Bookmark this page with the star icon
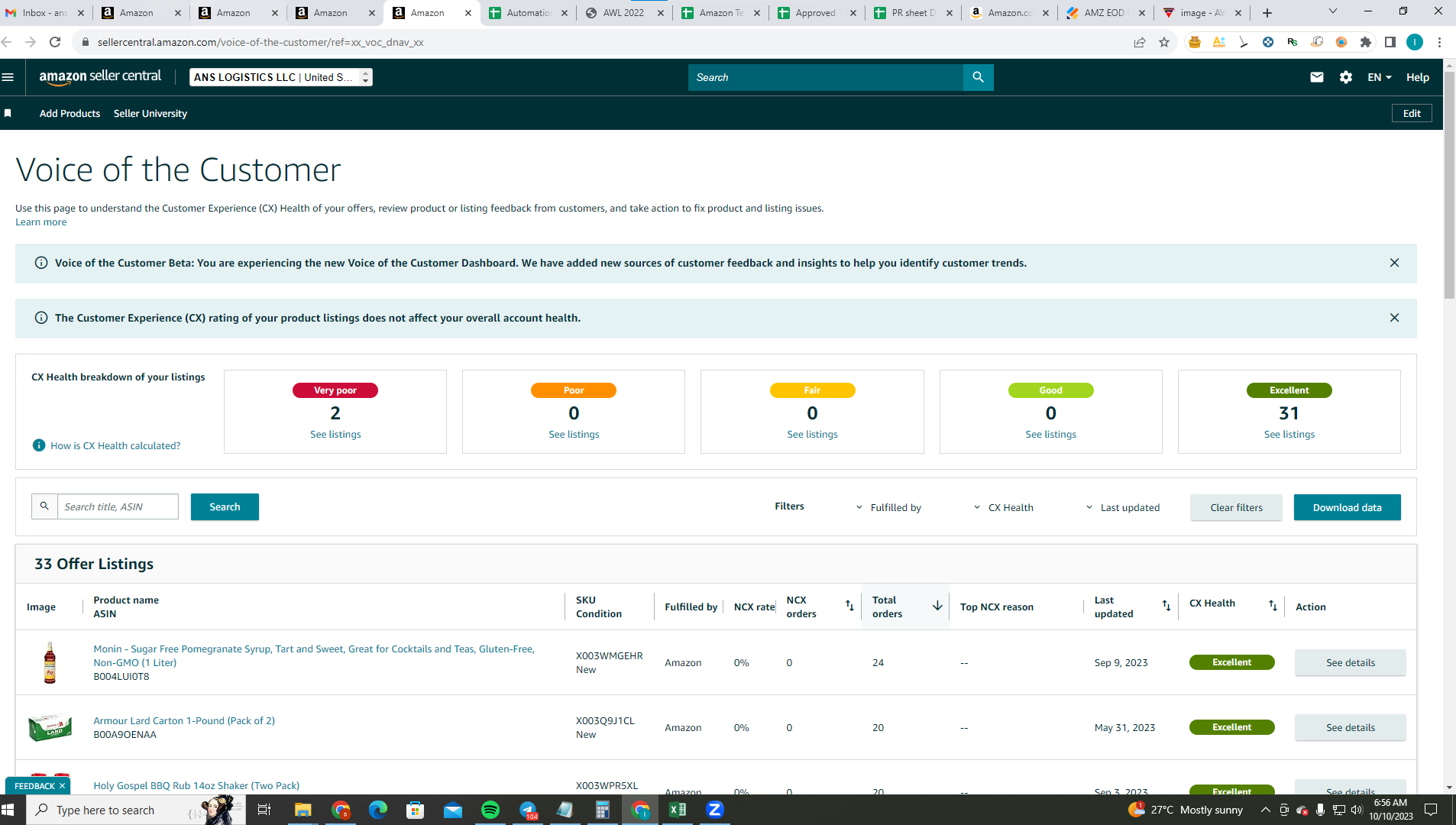1456x825 pixels. pos(1163,42)
